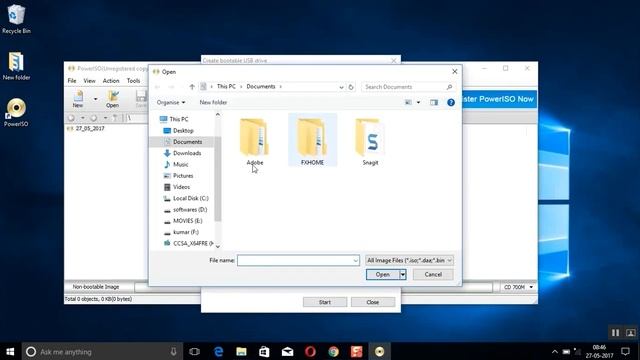Open the Tools menu in PowerISO
Screen dimensions: 640x360
tap(133, 81)
